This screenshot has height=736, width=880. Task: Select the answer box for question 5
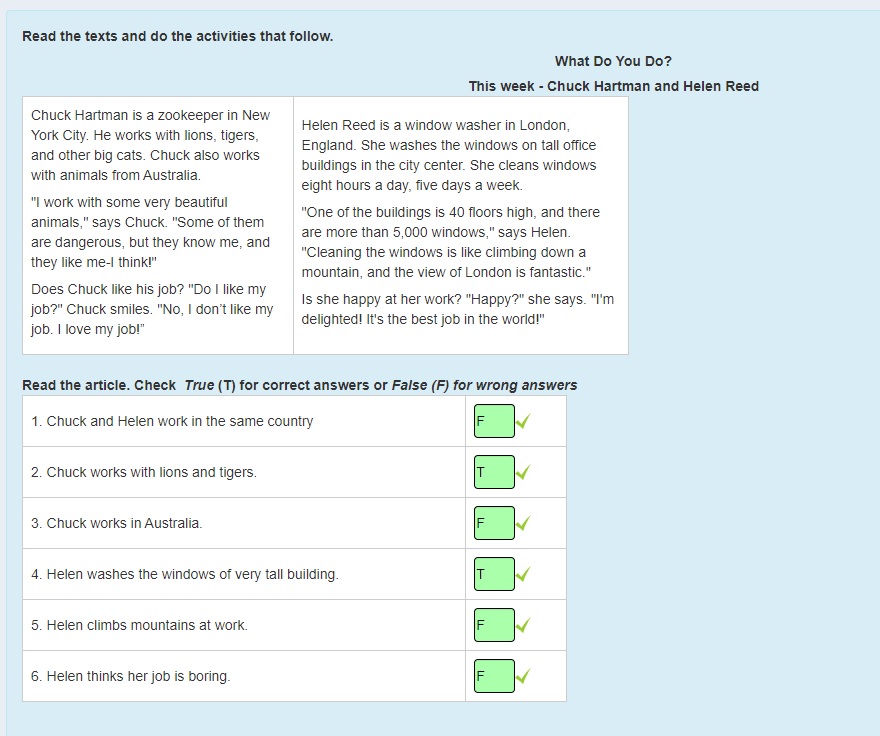(494, 625)
